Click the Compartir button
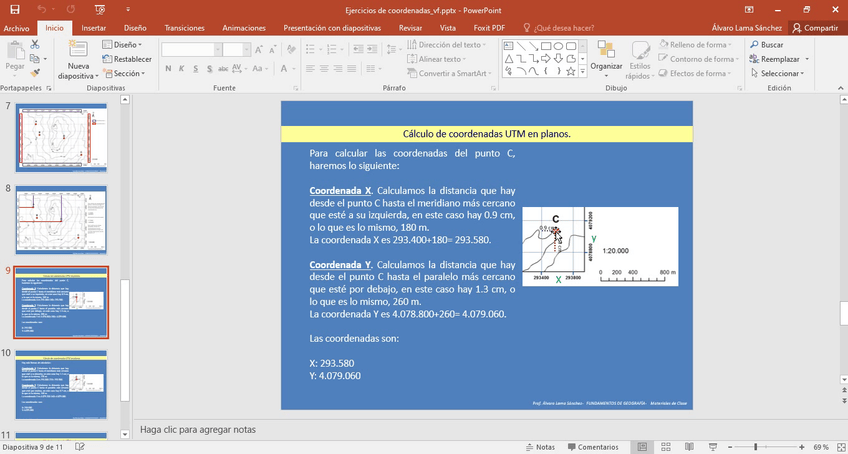Viewport: 848px width, 454px height. [x=815, y=28]
